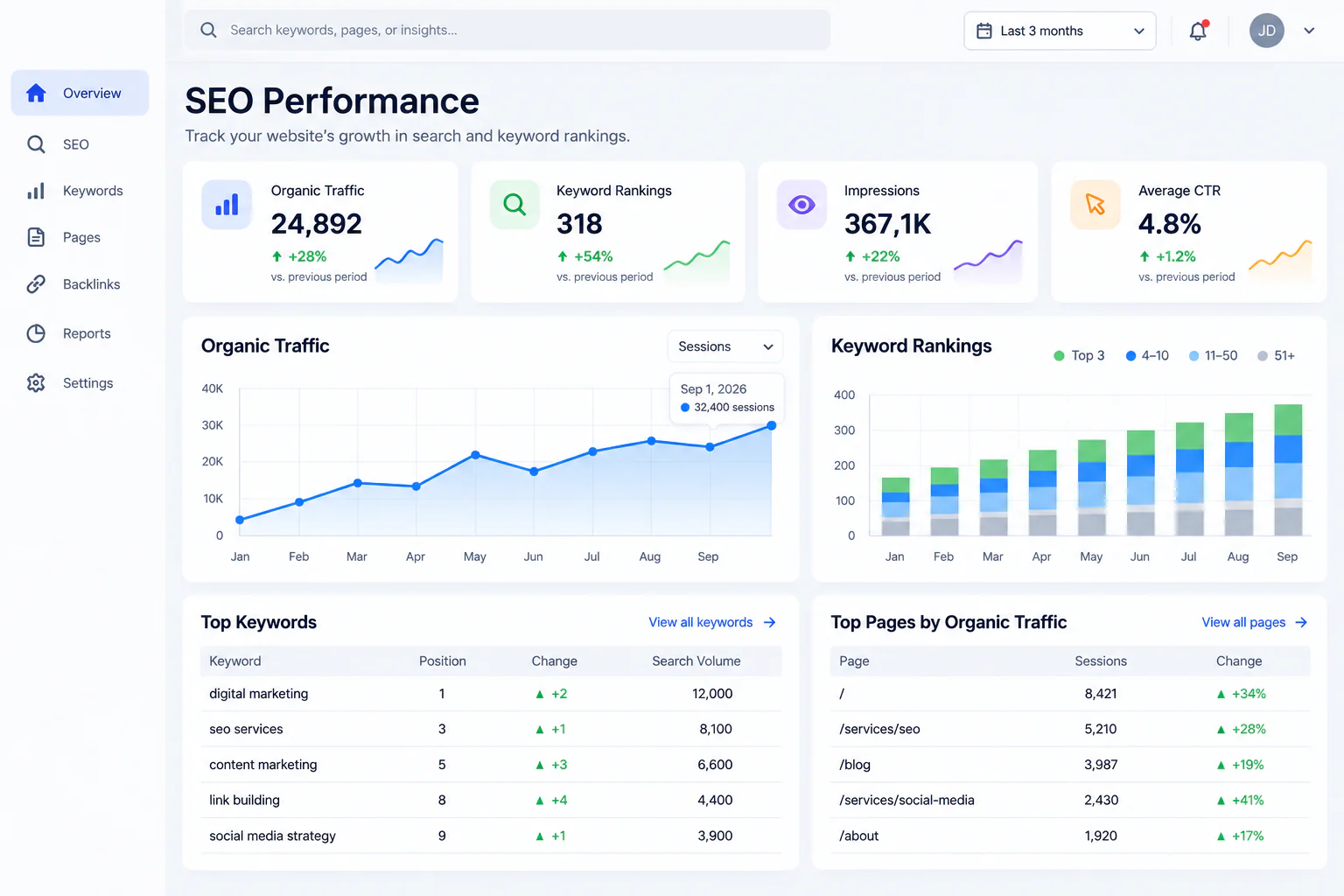The width and height of the screenshot is (1344, 896).
Task: Click the home icon beside Overview
Action: [36, 93]
